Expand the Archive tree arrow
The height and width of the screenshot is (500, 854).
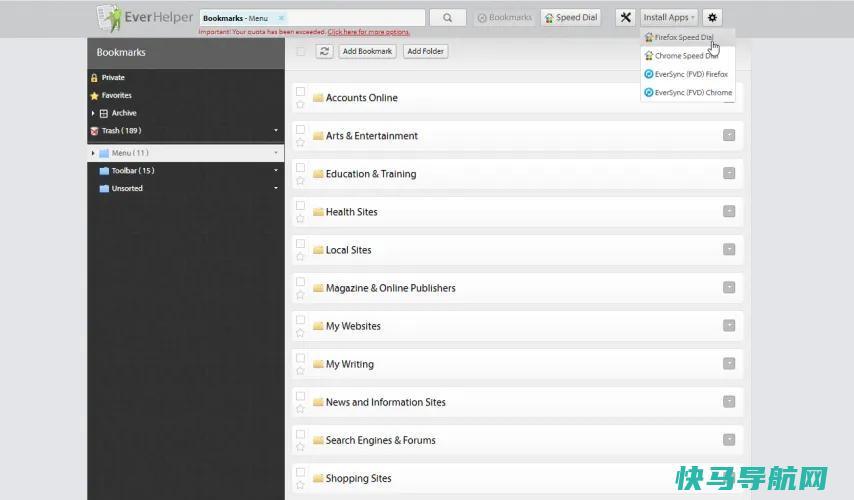93,113
